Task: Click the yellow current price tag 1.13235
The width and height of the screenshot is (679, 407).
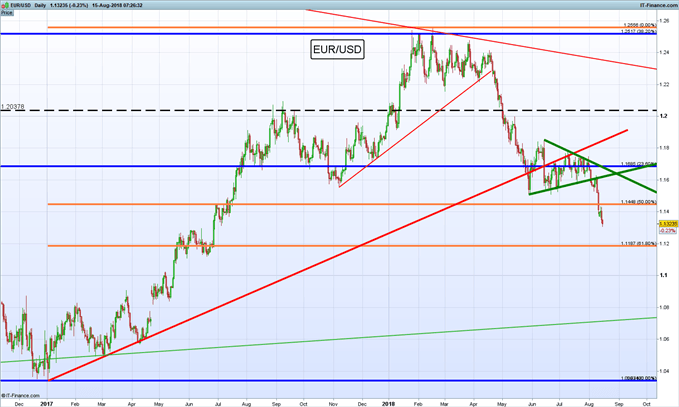Action: click(x=668, y=224)
